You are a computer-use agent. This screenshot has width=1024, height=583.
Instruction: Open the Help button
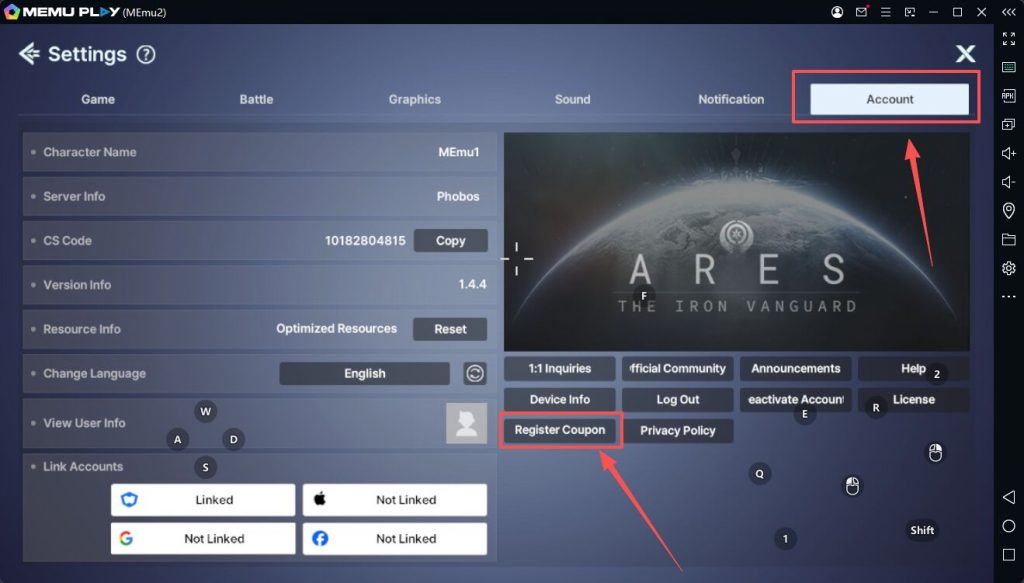click(914, 368)
